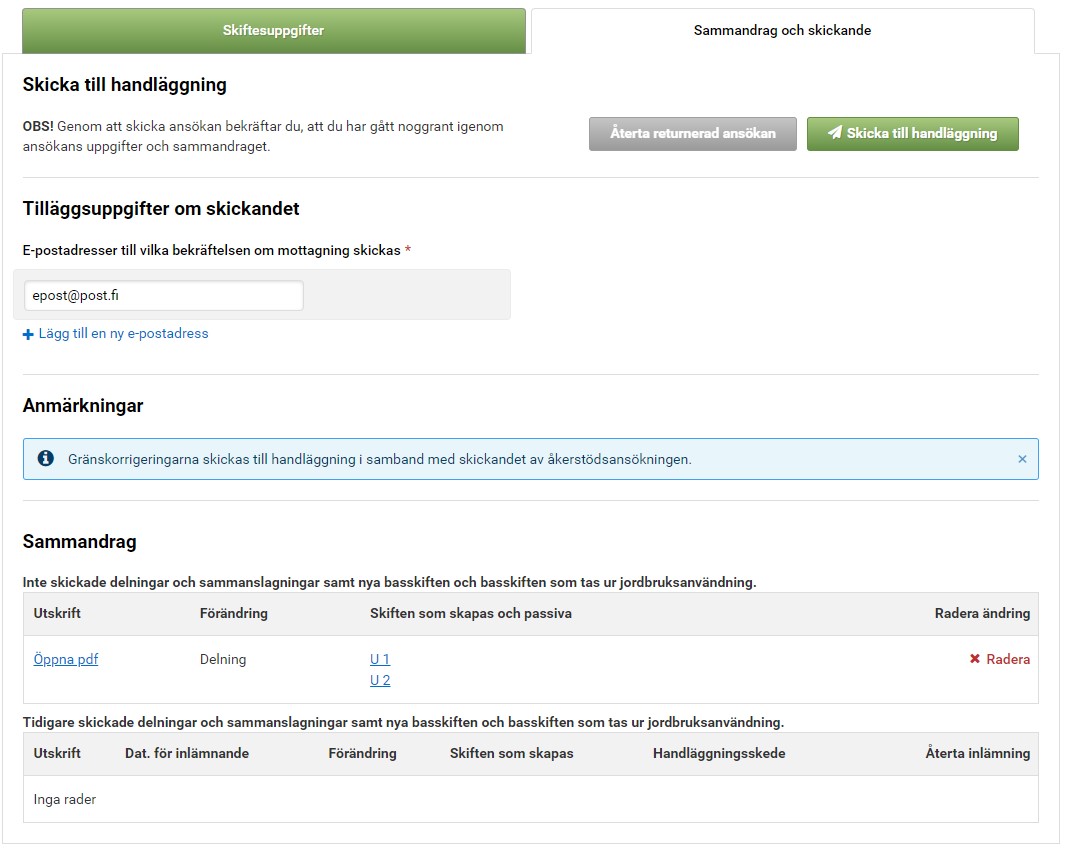Open the U 1 parcel link
Image resolution: width=1067 pixels, height=855 pixels.
pyautogui.click(x=380, y=659)
